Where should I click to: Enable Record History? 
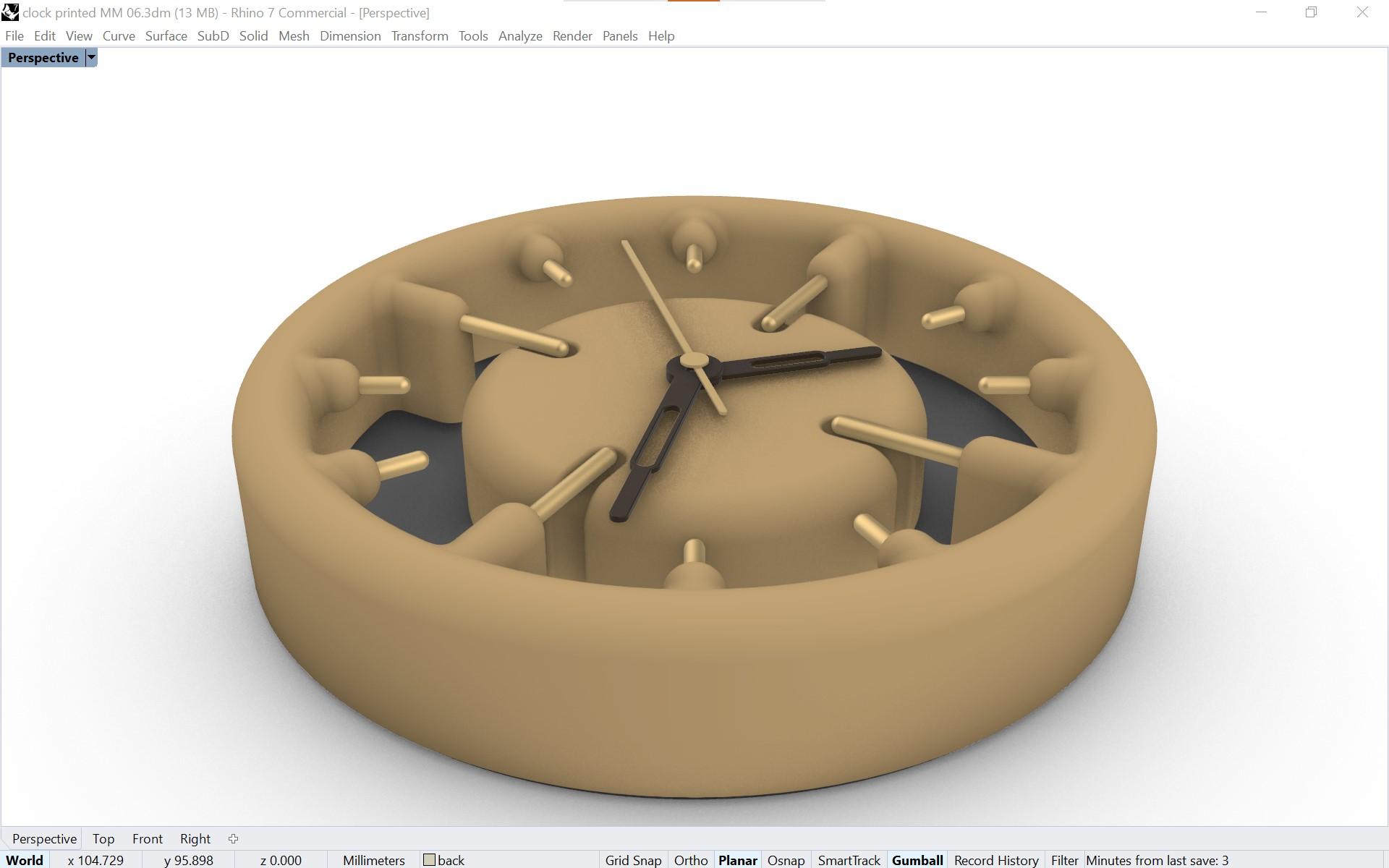click(995, 860)
